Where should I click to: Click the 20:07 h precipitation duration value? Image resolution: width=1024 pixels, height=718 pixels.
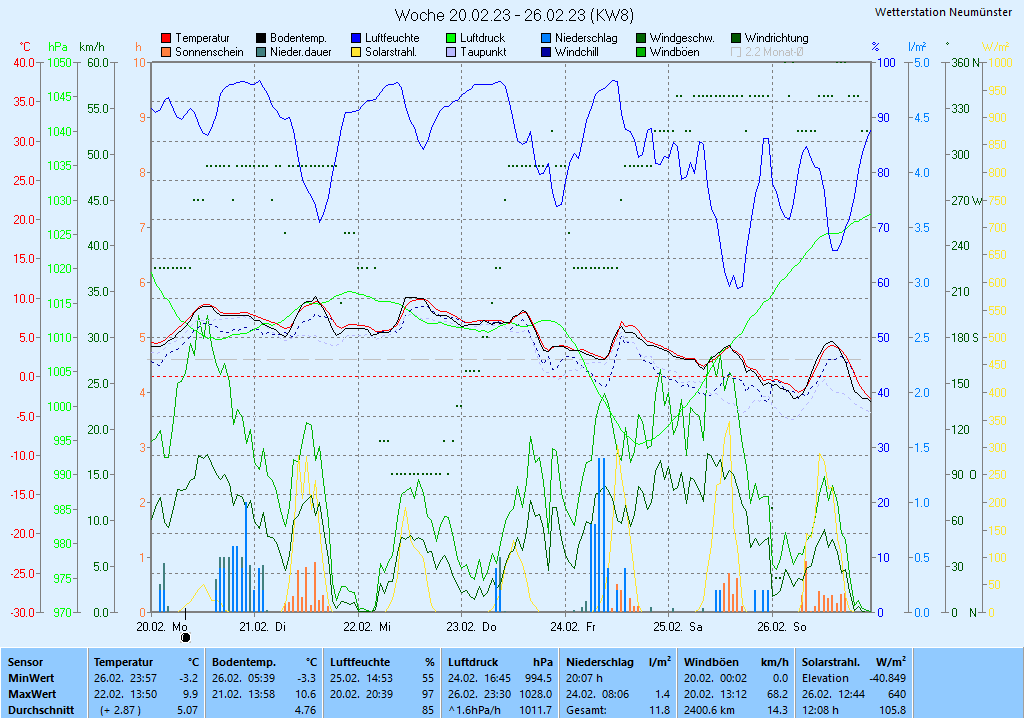[x=584, y=678]
